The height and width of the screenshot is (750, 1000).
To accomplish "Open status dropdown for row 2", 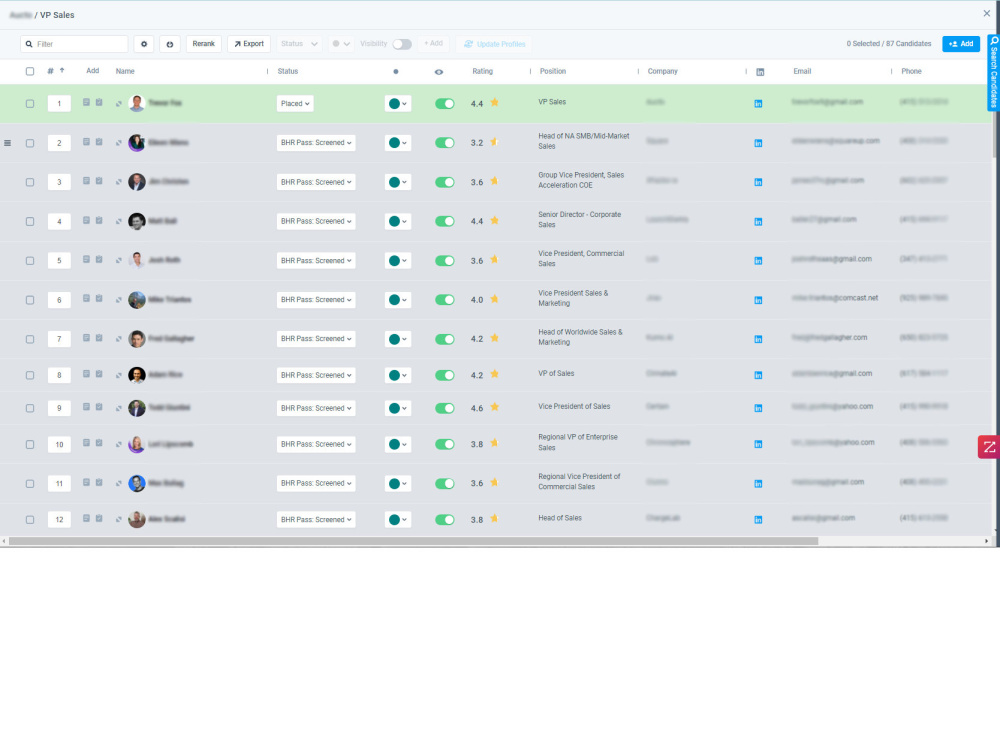I will 316,143.
